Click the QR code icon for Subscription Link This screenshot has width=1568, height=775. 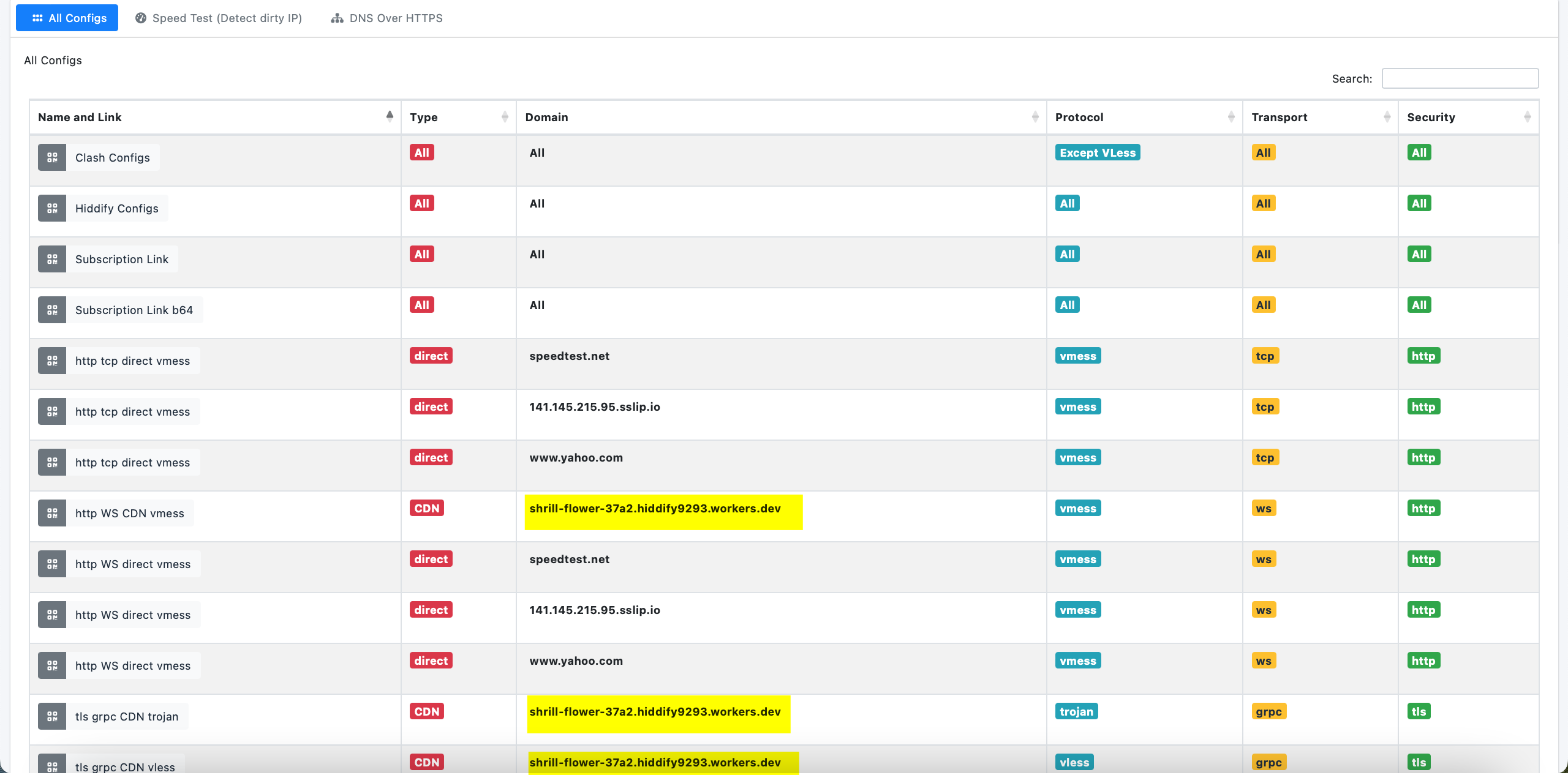(52, 259)
